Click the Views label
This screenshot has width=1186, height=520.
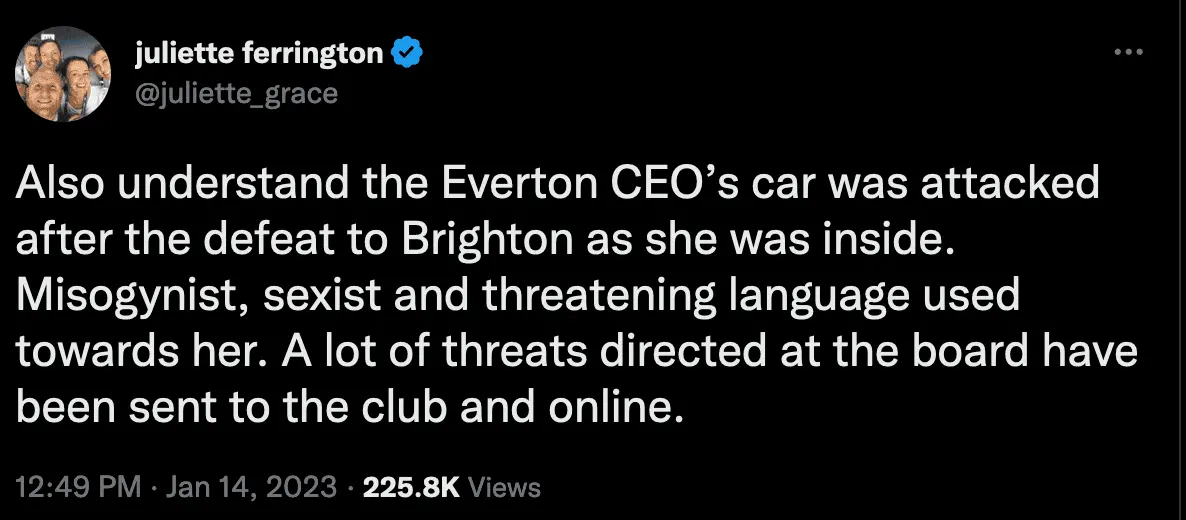click(504, 487)
